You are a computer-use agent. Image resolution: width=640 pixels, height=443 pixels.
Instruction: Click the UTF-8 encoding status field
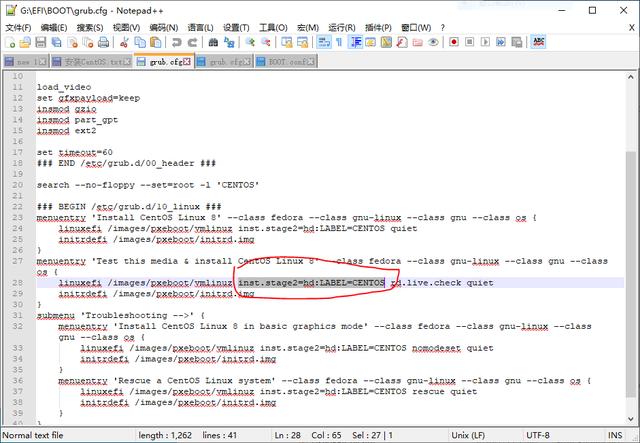click(x=538, y=435)
